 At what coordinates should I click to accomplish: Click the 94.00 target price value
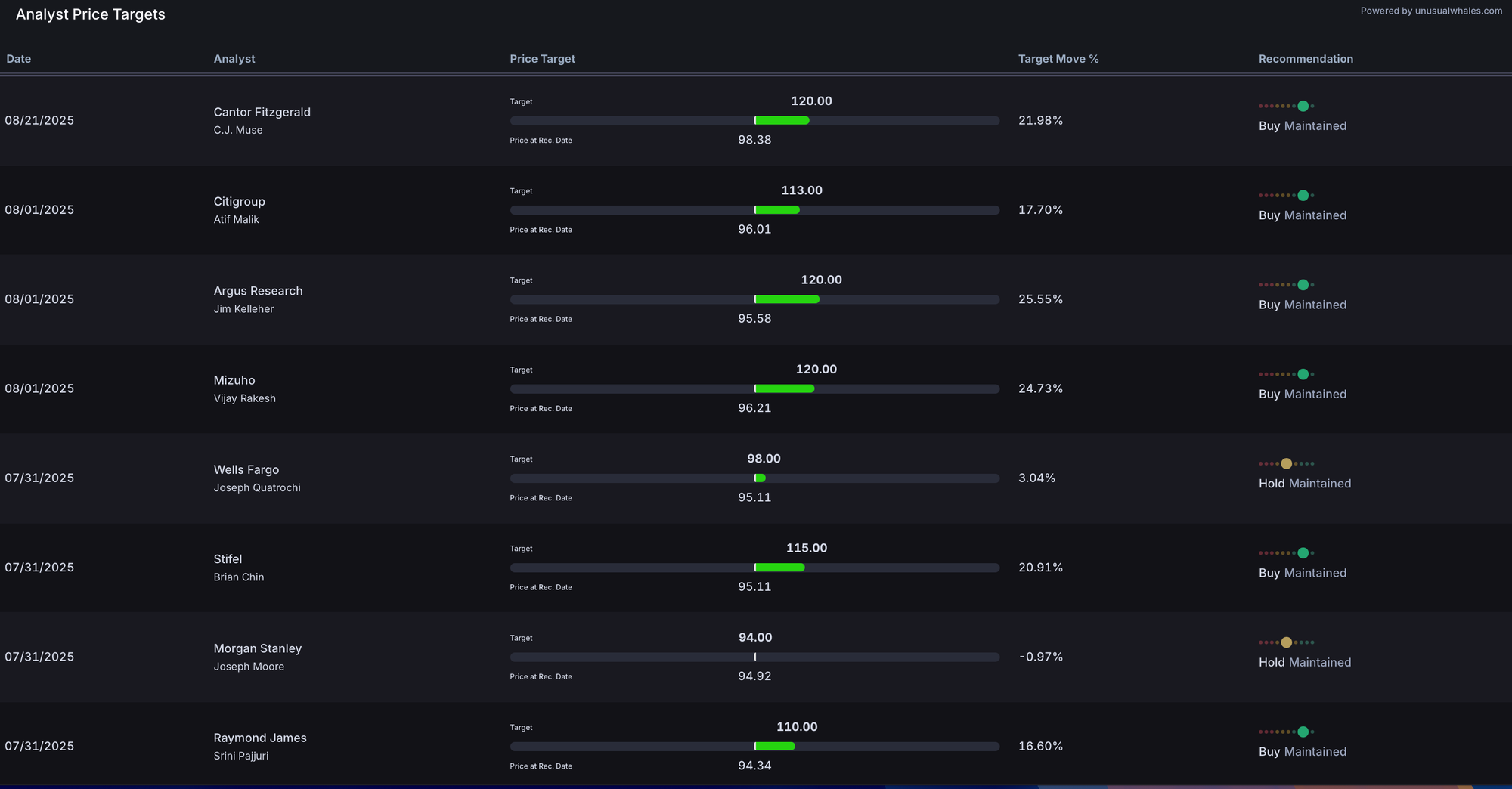click(755, 638)
